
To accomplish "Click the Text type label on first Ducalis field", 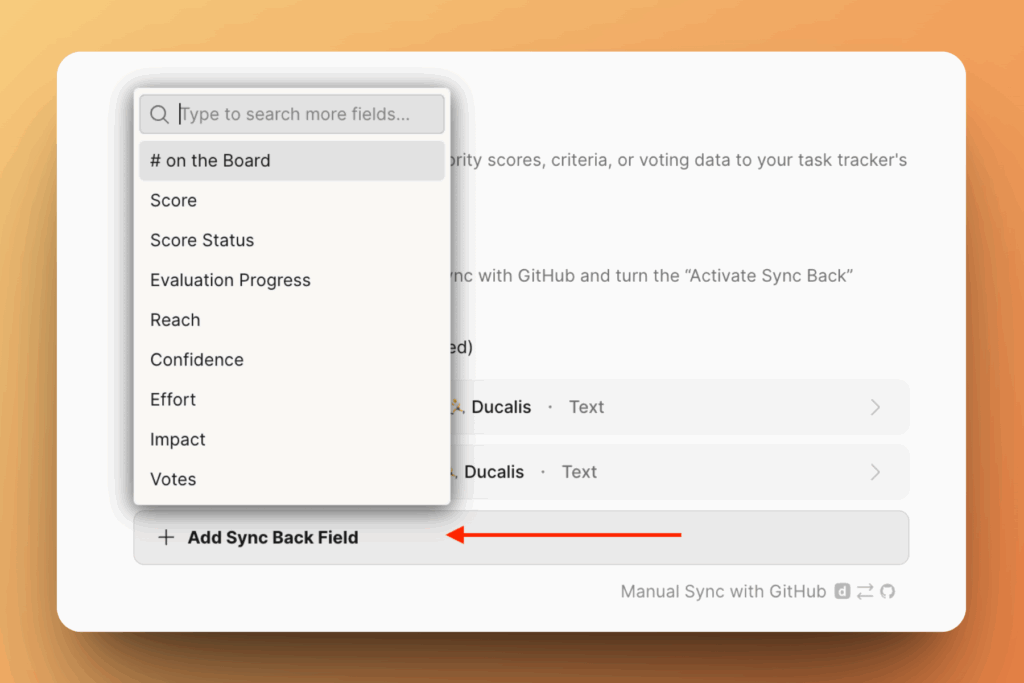I will coord(586,406).
